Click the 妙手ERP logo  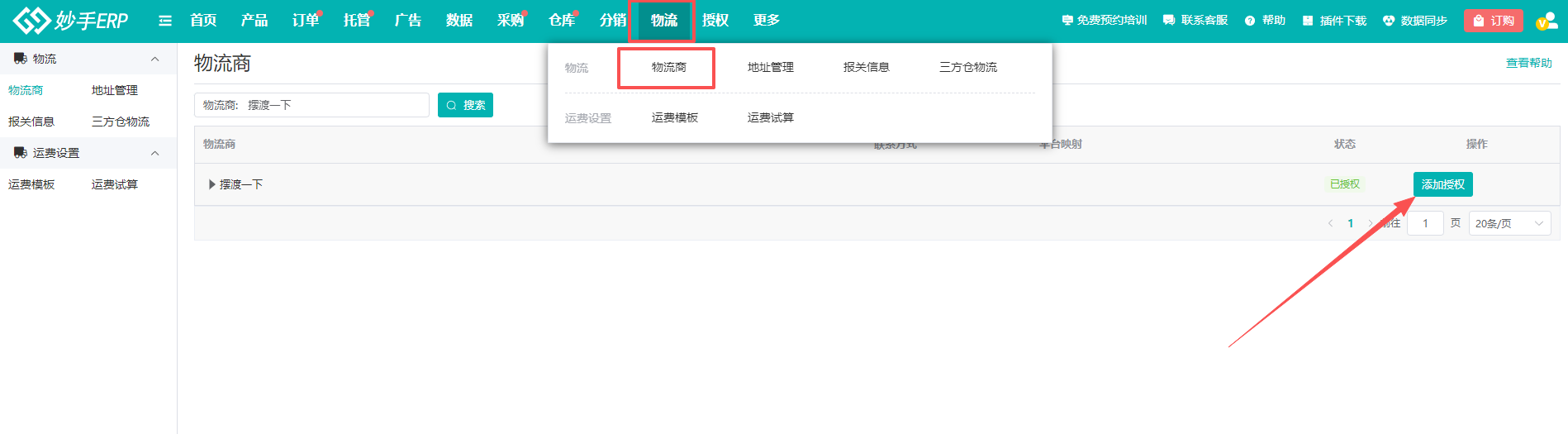point(71,21)
